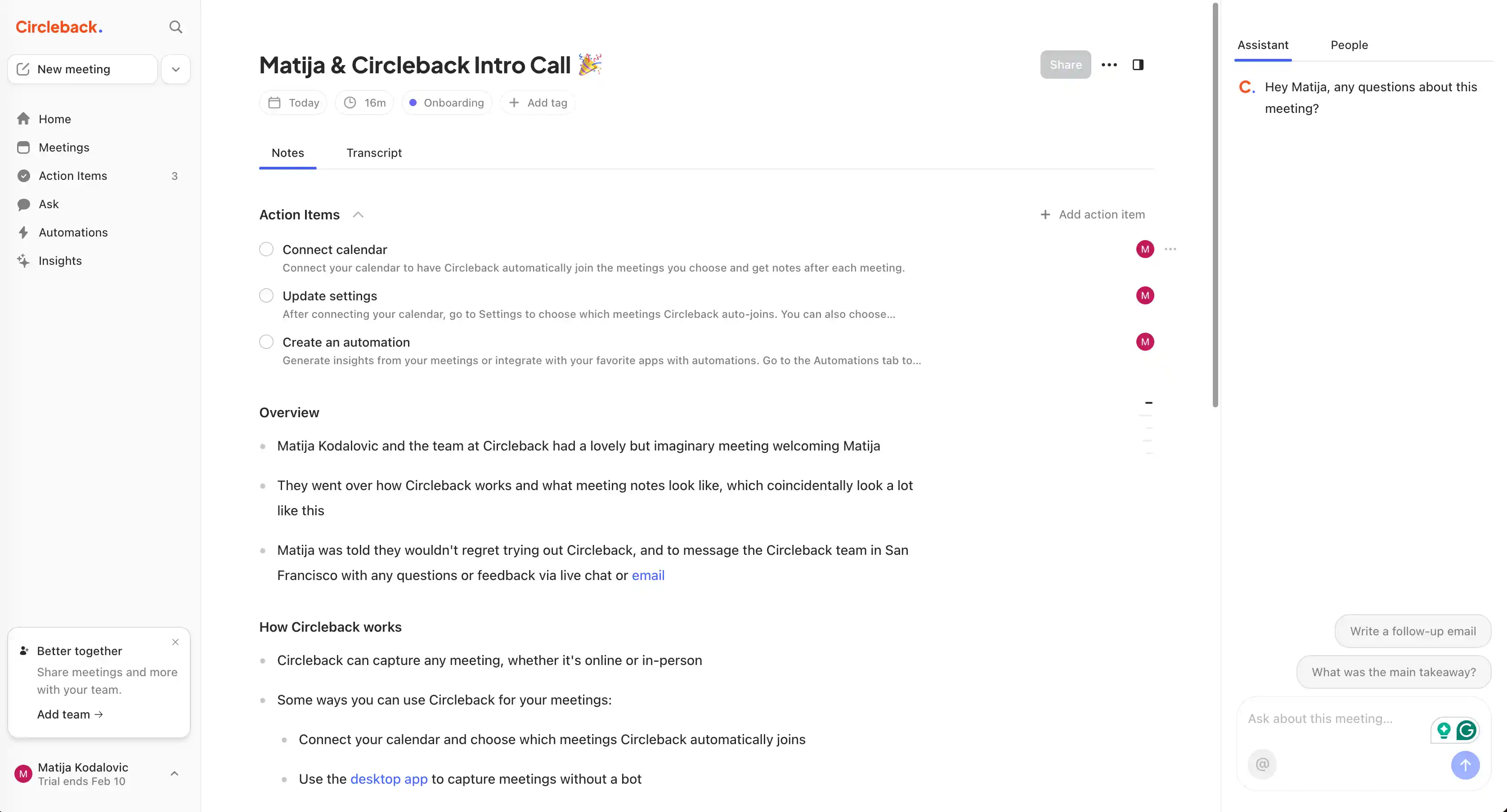Switch to the Transcript tab

click(x=374, y=152)
